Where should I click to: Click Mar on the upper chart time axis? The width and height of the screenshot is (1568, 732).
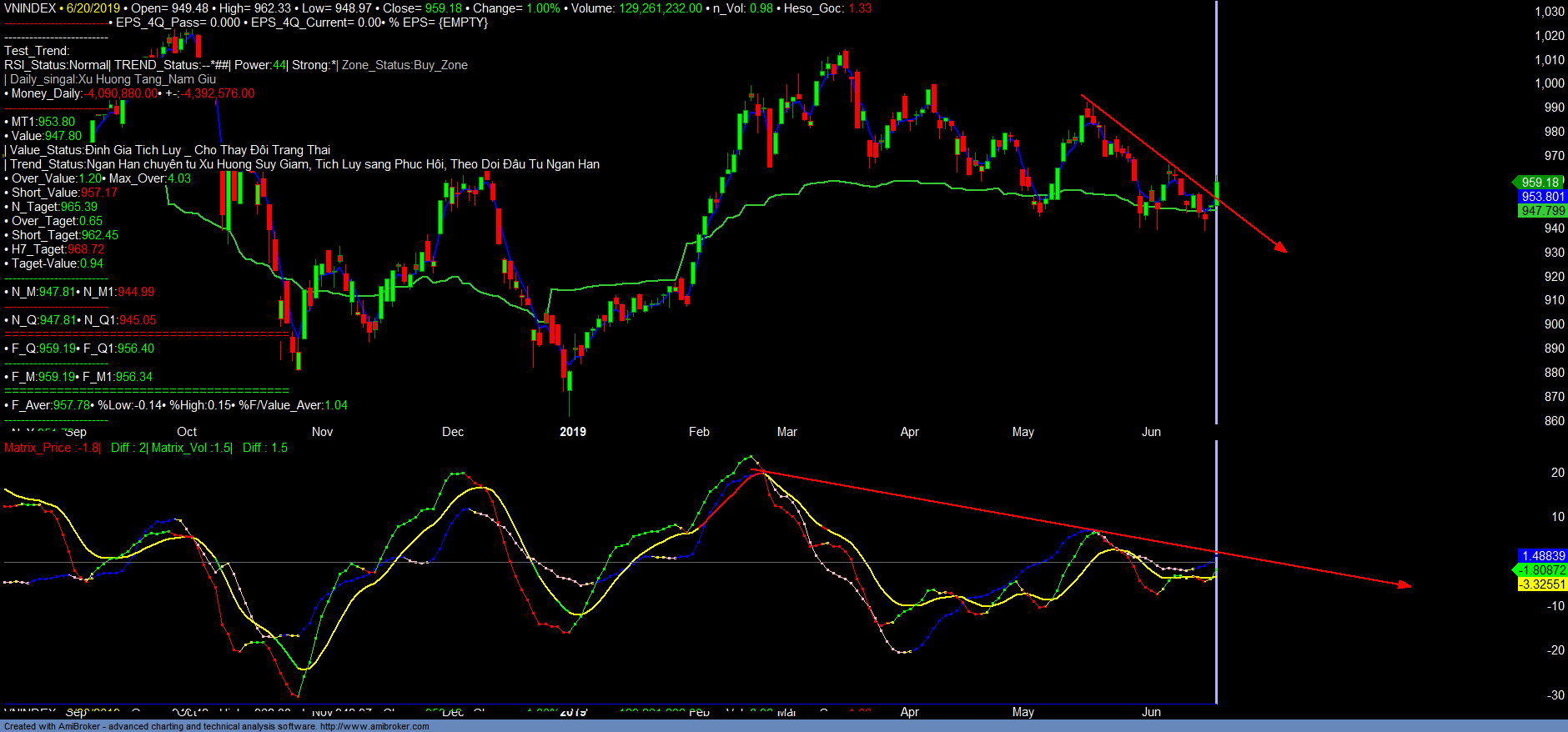787,432
